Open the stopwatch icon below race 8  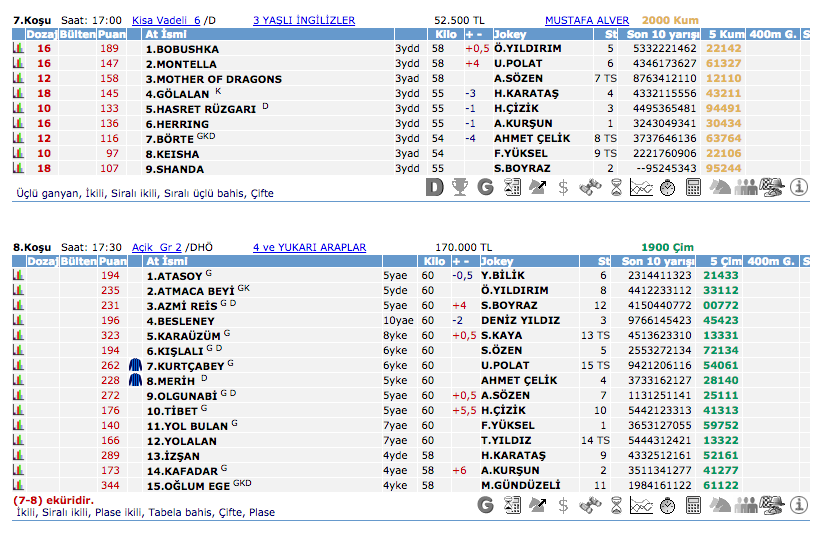coord(668,505)
